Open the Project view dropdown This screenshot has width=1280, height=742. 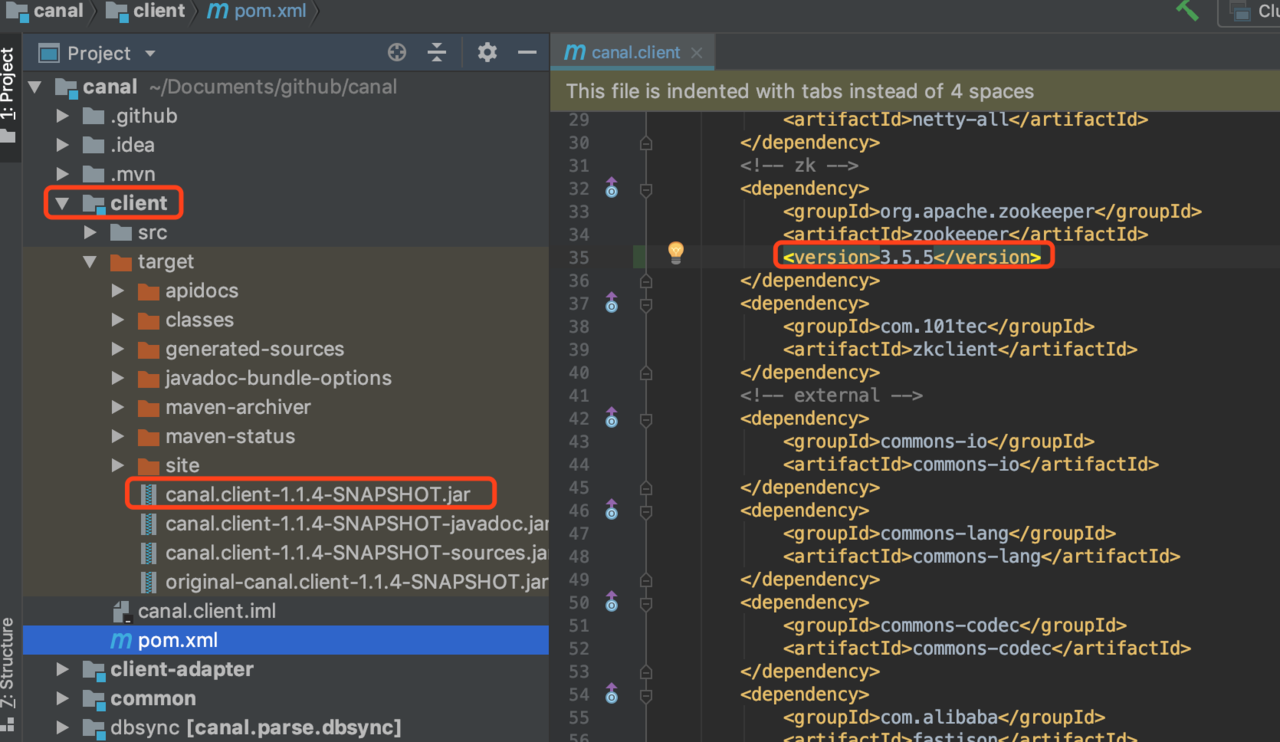[150, 54]
